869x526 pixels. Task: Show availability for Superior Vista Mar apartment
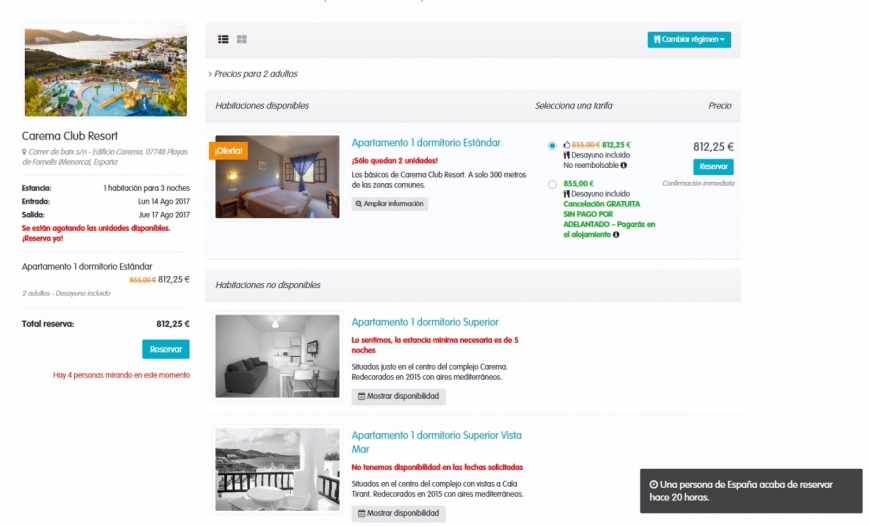click(398, 513)
